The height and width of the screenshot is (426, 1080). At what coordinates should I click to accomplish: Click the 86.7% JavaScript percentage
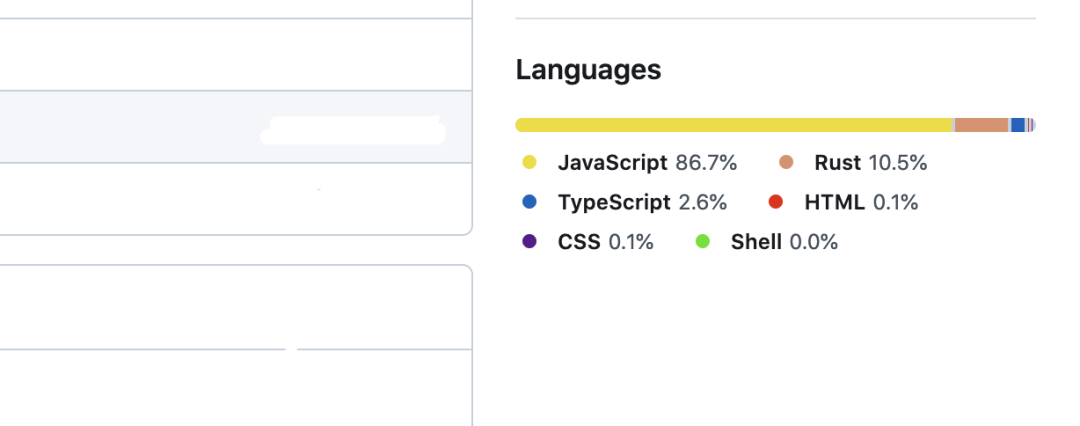click(706, 162)
